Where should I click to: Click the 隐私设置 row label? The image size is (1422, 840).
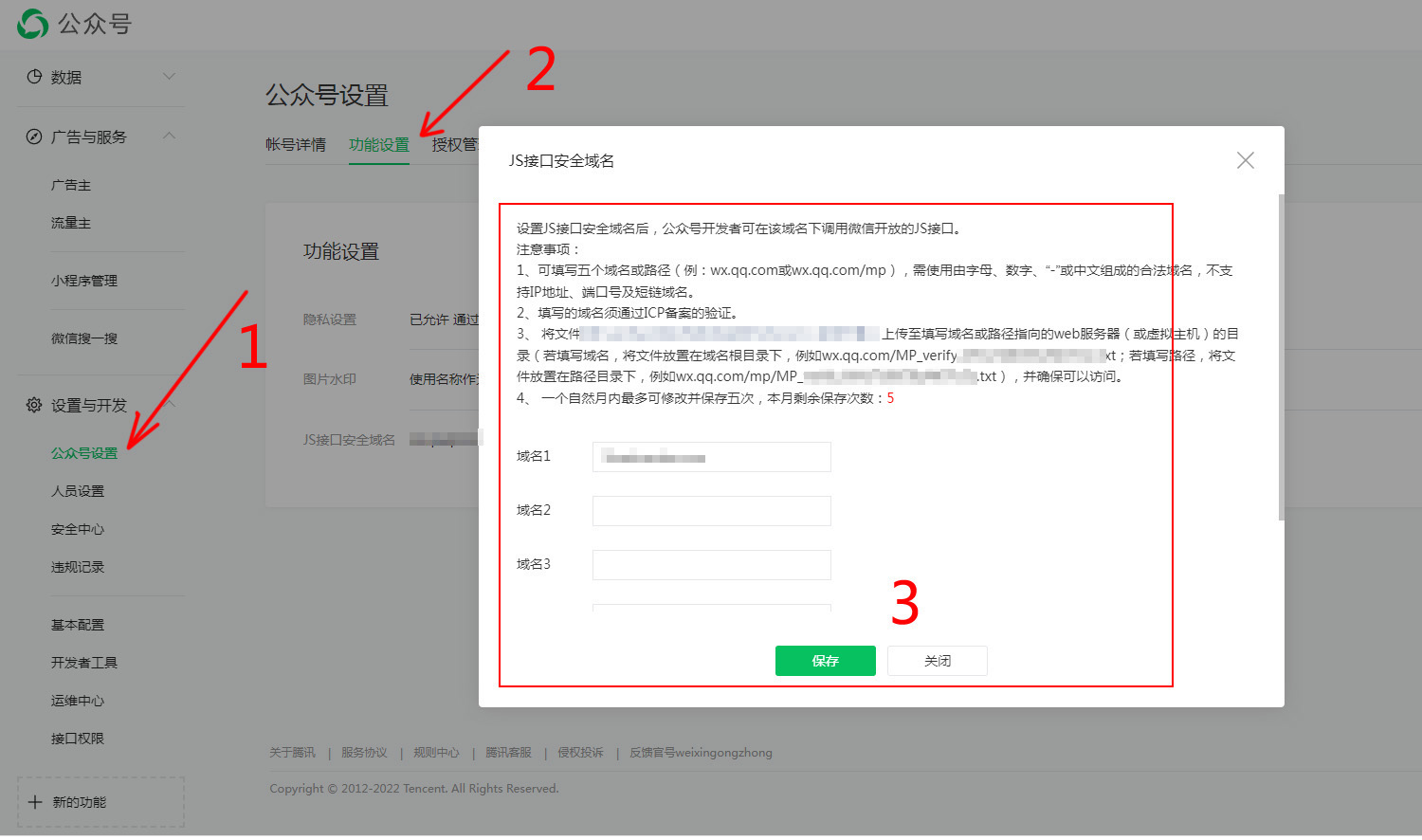pos(330,320)
